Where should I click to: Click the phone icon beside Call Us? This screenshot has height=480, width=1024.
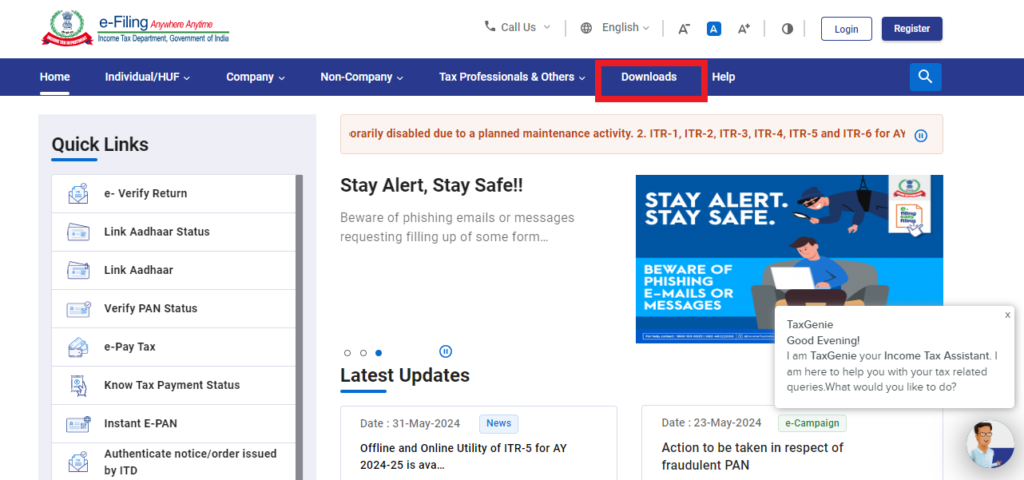coord(490,27)
